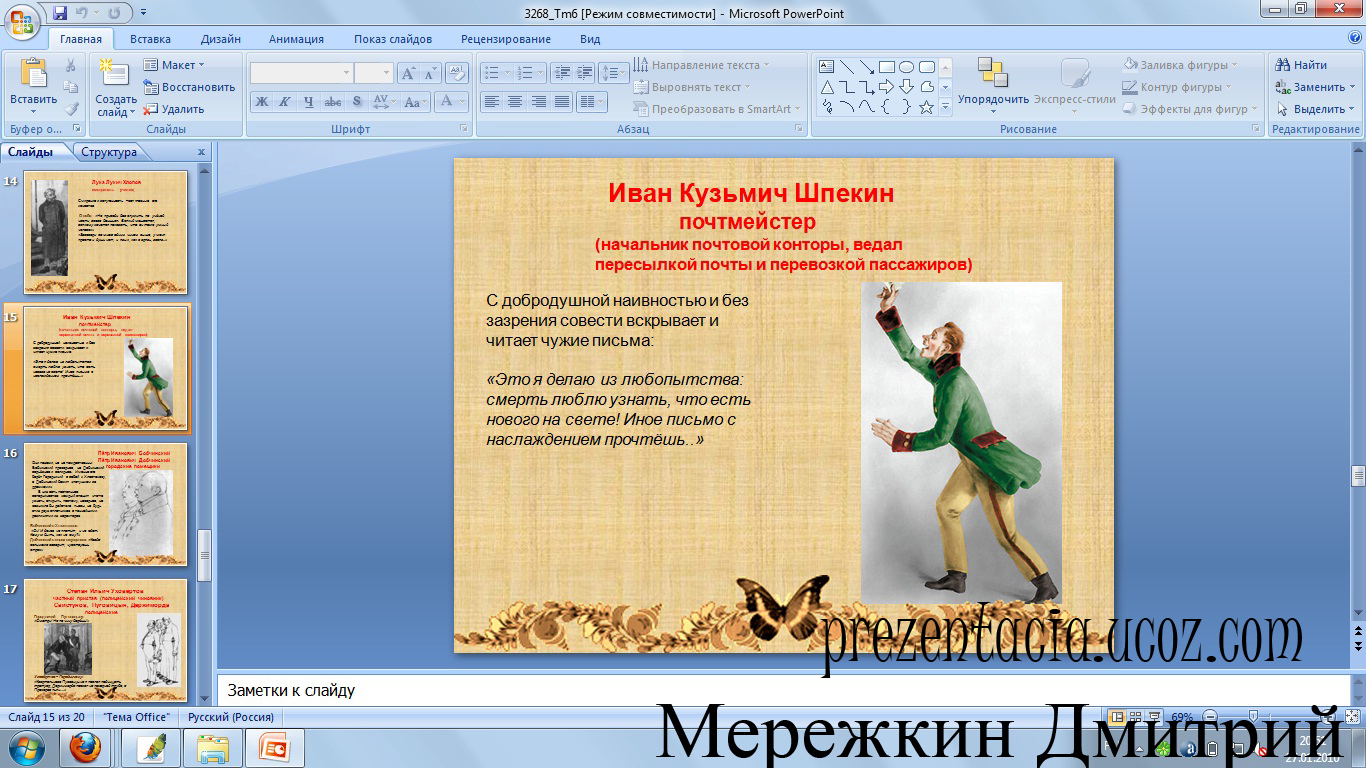Click the Format Painter brush icon
This screenshot has width=1366, height=768.
(71, 109)
